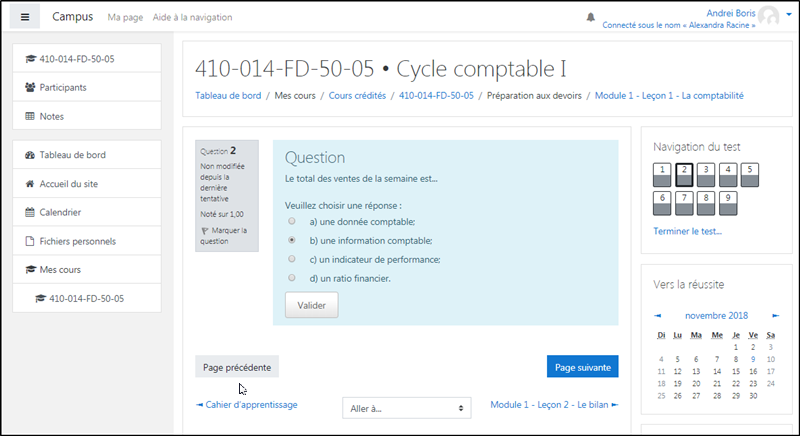This screenshot has height=436, width=800.
Task: Click the notifications bell icon
Action: point(590,17)
